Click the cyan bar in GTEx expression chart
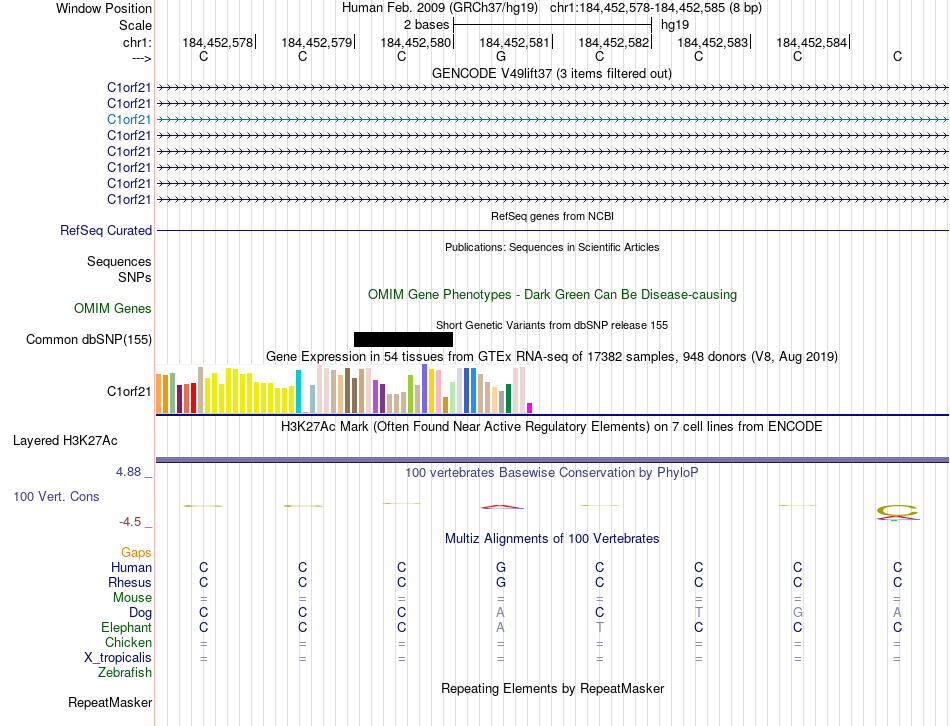This screenshot has width=950, height=726. pyautogui.click(x=298, y=391)
